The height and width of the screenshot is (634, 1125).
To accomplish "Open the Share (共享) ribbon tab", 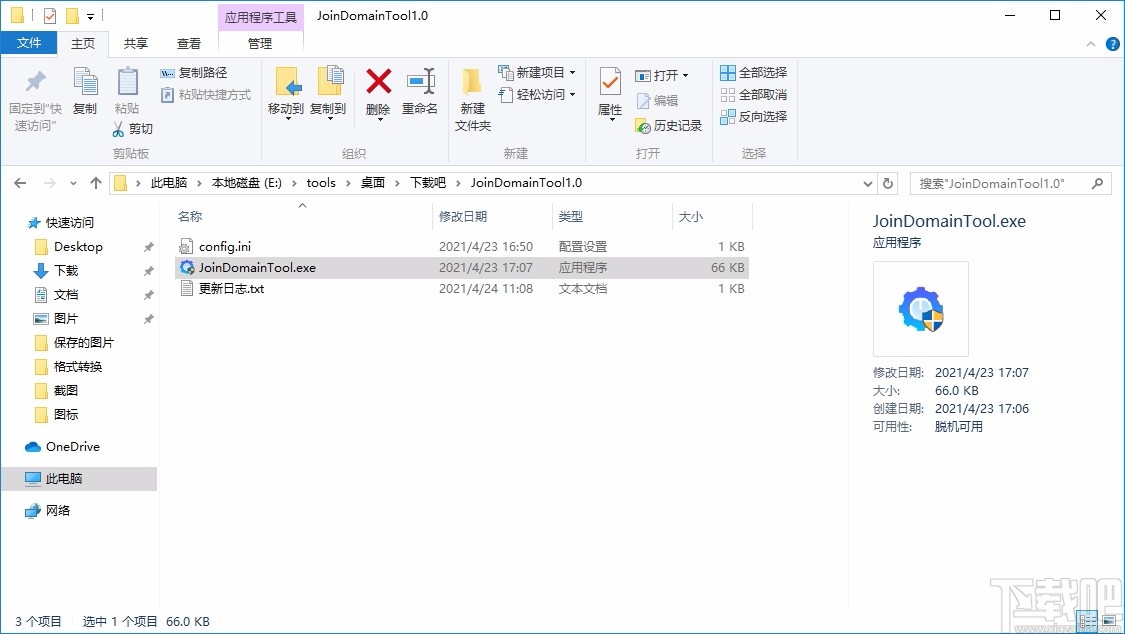I will (135, 43).
